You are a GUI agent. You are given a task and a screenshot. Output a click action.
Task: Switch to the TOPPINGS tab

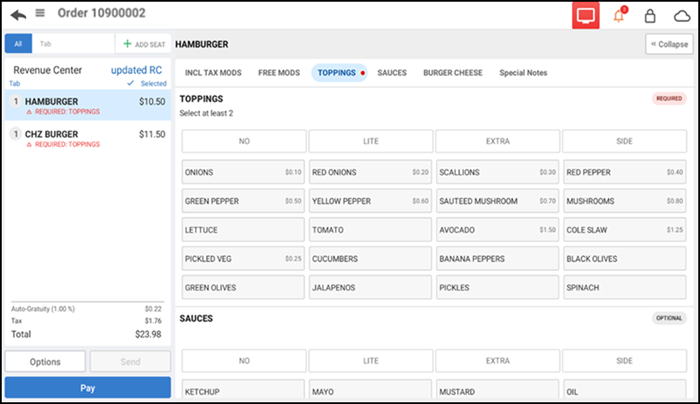(x=339, y=73)
